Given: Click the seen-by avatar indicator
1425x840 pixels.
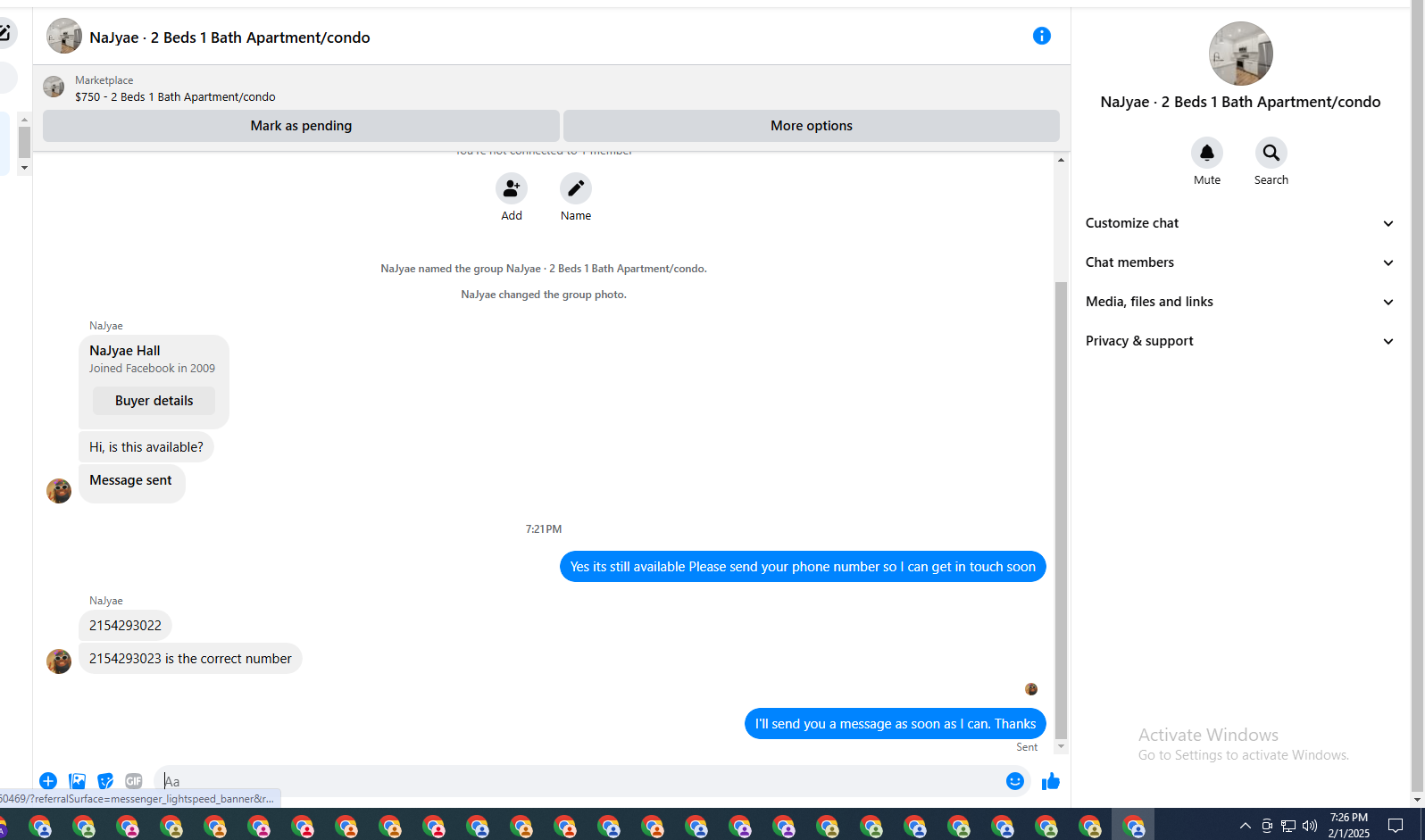Looking at the screenshot, I should 1031,689.
